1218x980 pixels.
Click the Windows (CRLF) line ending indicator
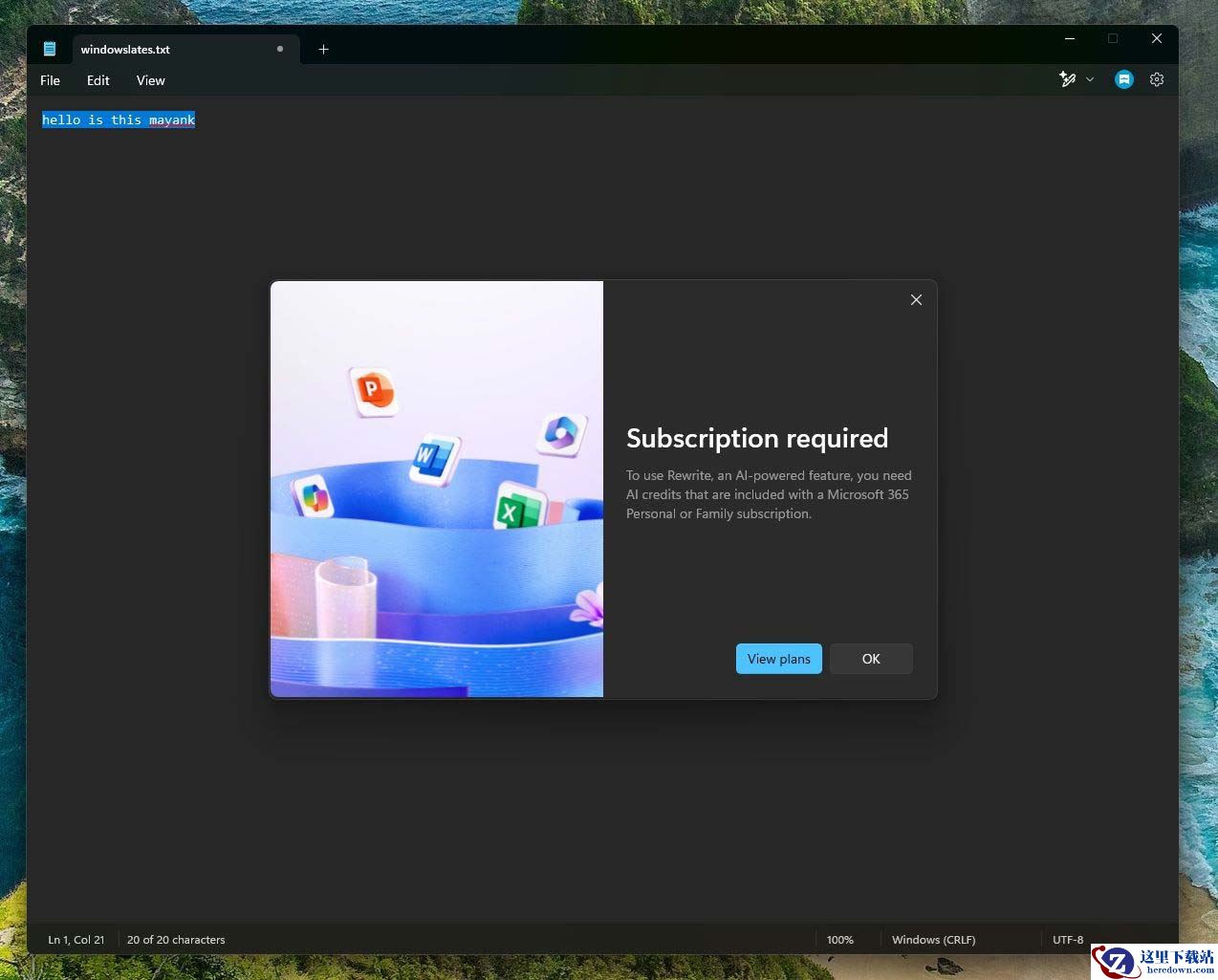[934, 940]
